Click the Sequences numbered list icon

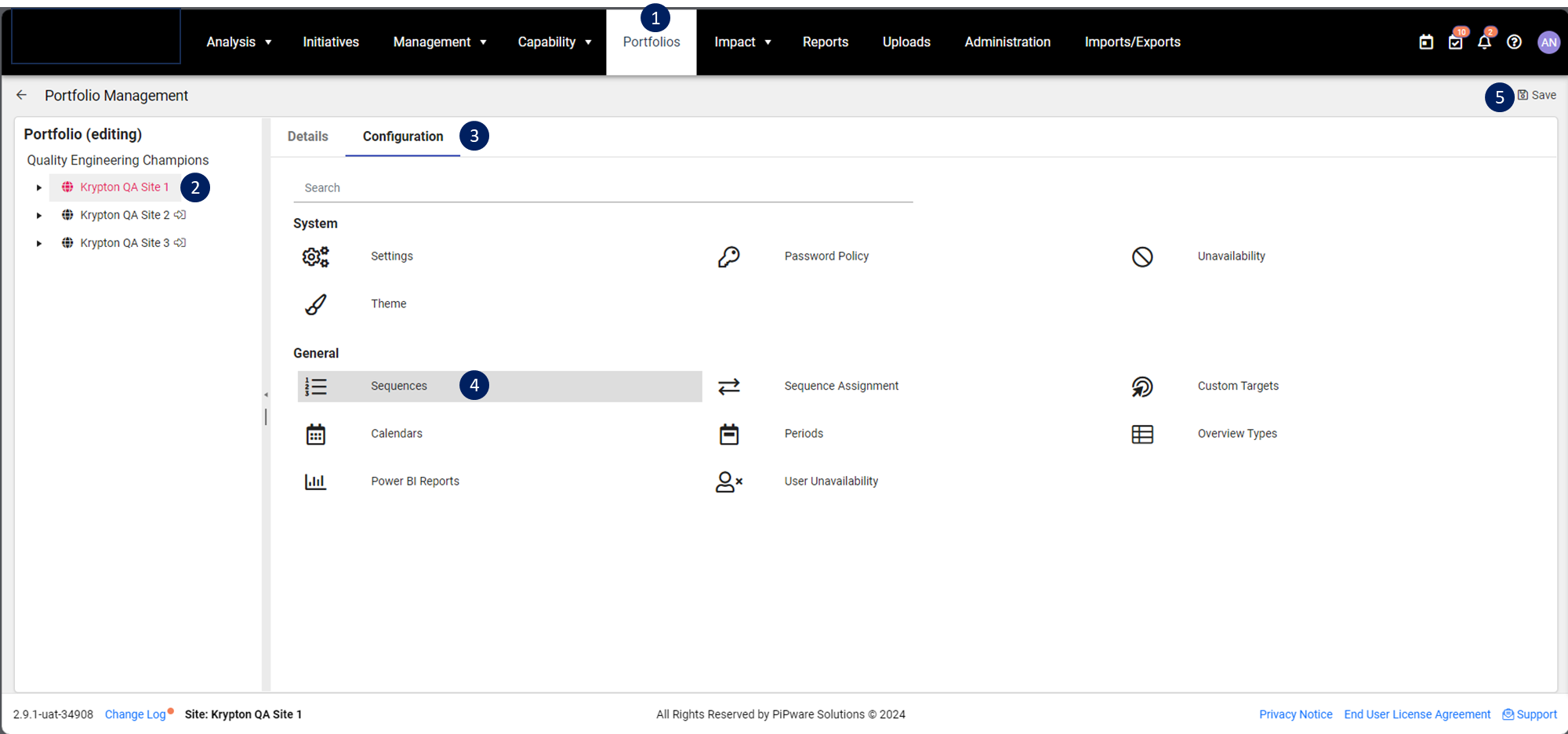tap(315, 387)
